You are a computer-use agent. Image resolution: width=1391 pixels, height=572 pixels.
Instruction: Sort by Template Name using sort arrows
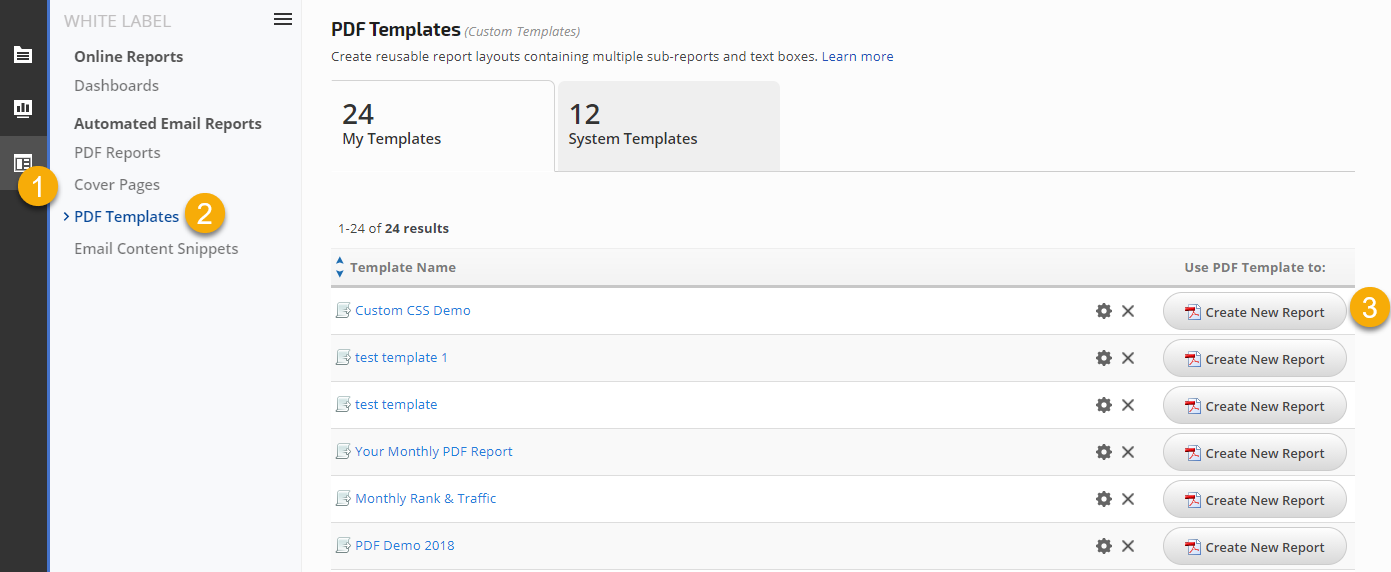tap(340, 267)
